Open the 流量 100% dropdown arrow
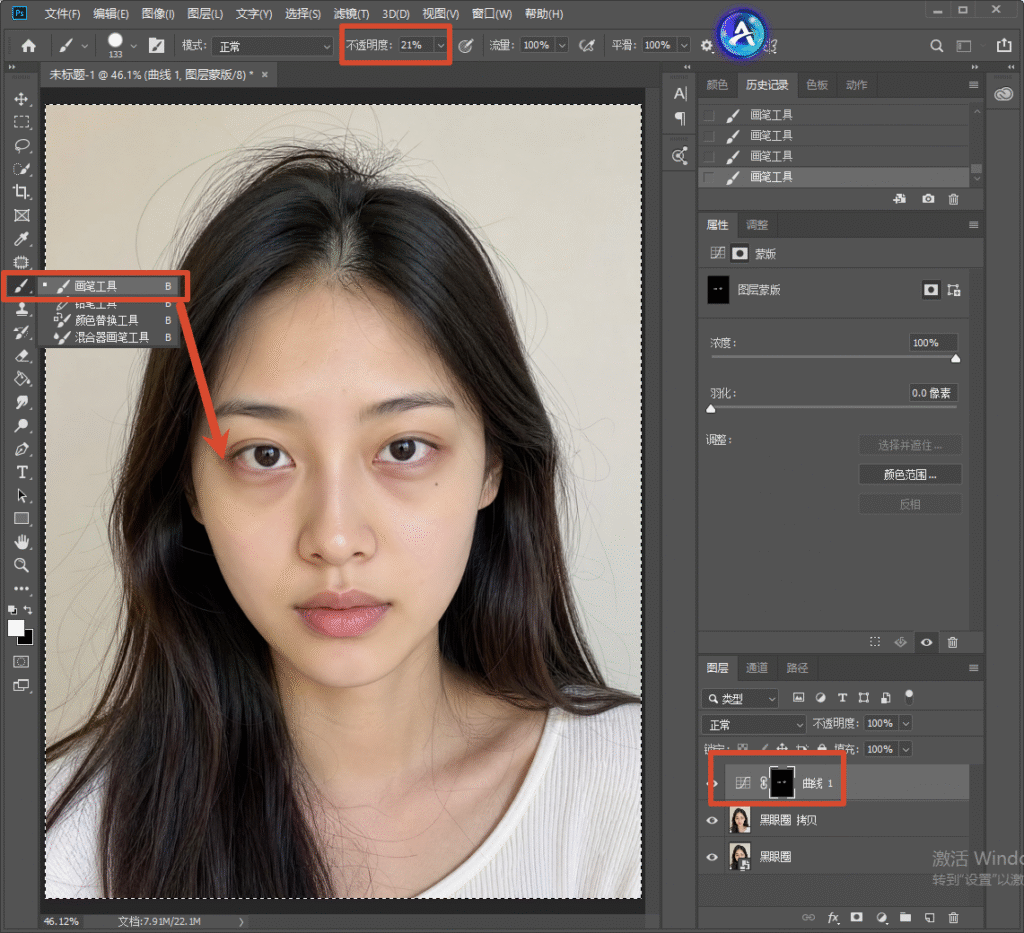The width and height of the screenshot is (1024, 933). click(562, 45)
